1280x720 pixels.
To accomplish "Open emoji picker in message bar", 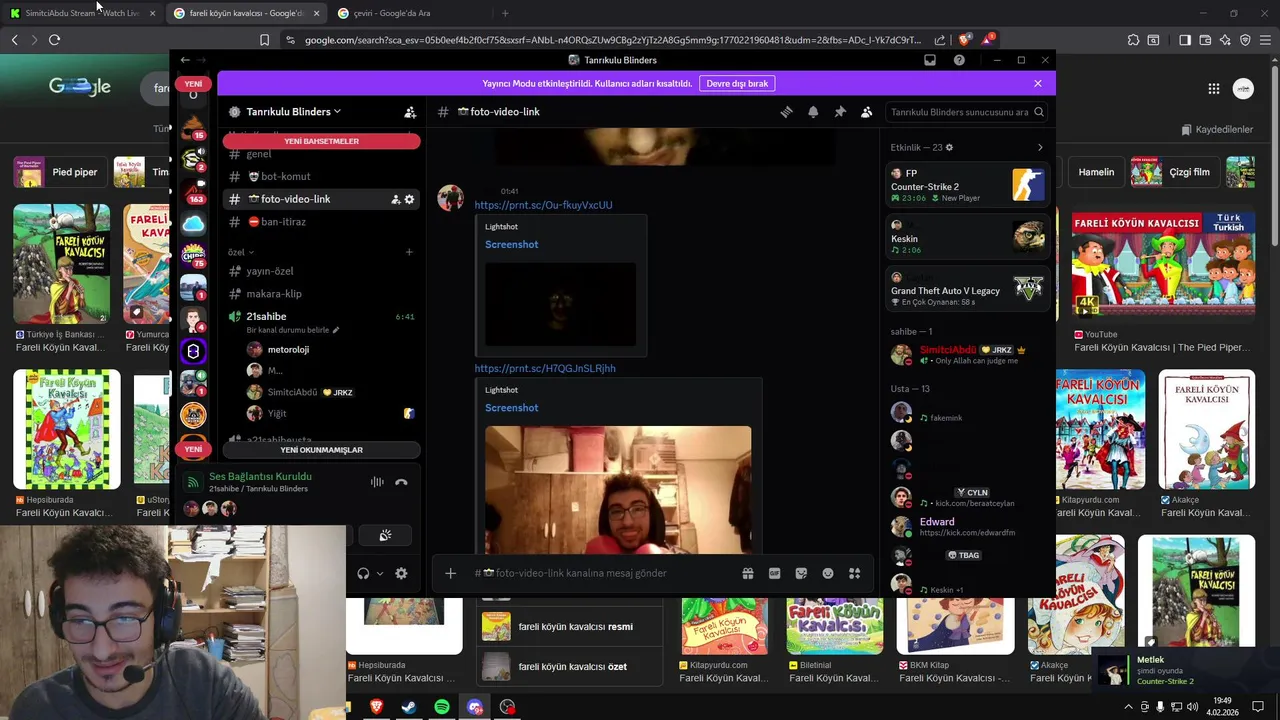I will tap(828, 573).
